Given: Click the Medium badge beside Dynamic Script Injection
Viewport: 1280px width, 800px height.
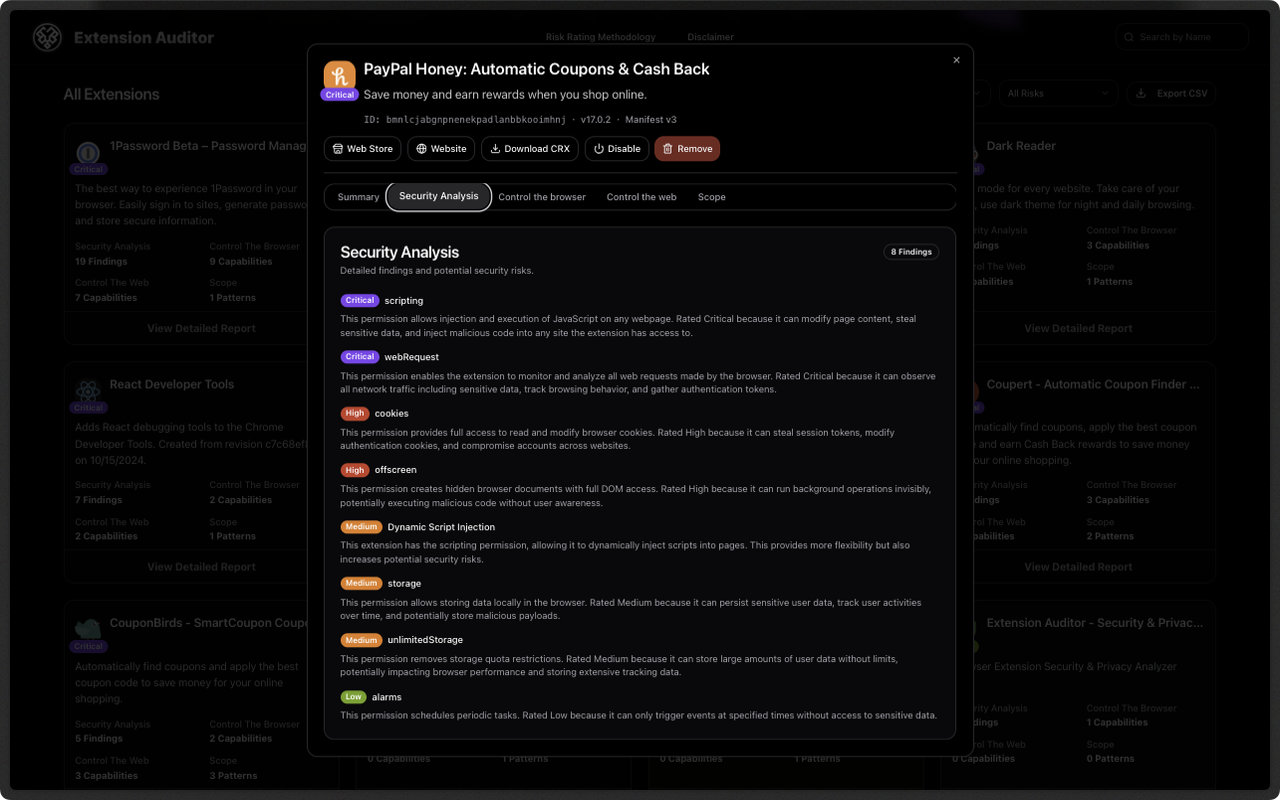Looking at the screenshot, I should pyautogui.click(x=361, y=526).
